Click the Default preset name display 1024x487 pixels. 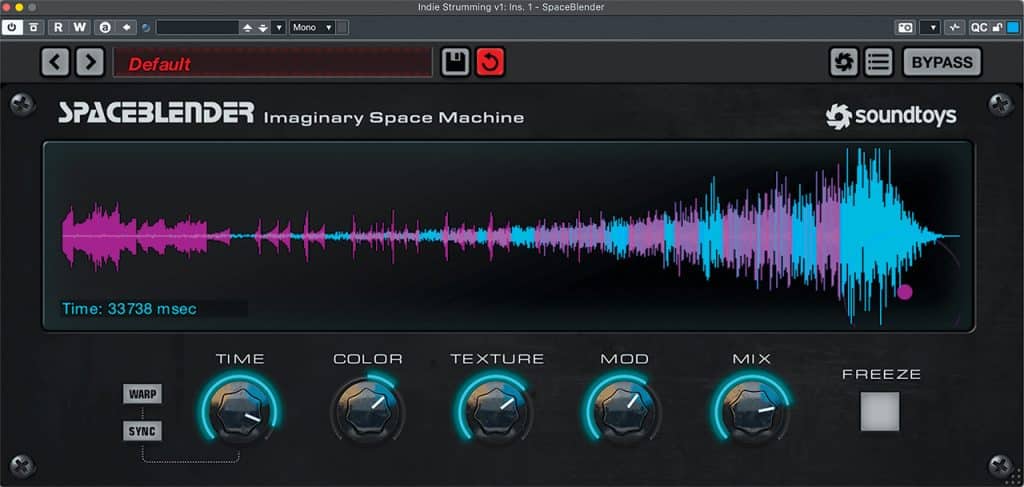click(272, 63)
